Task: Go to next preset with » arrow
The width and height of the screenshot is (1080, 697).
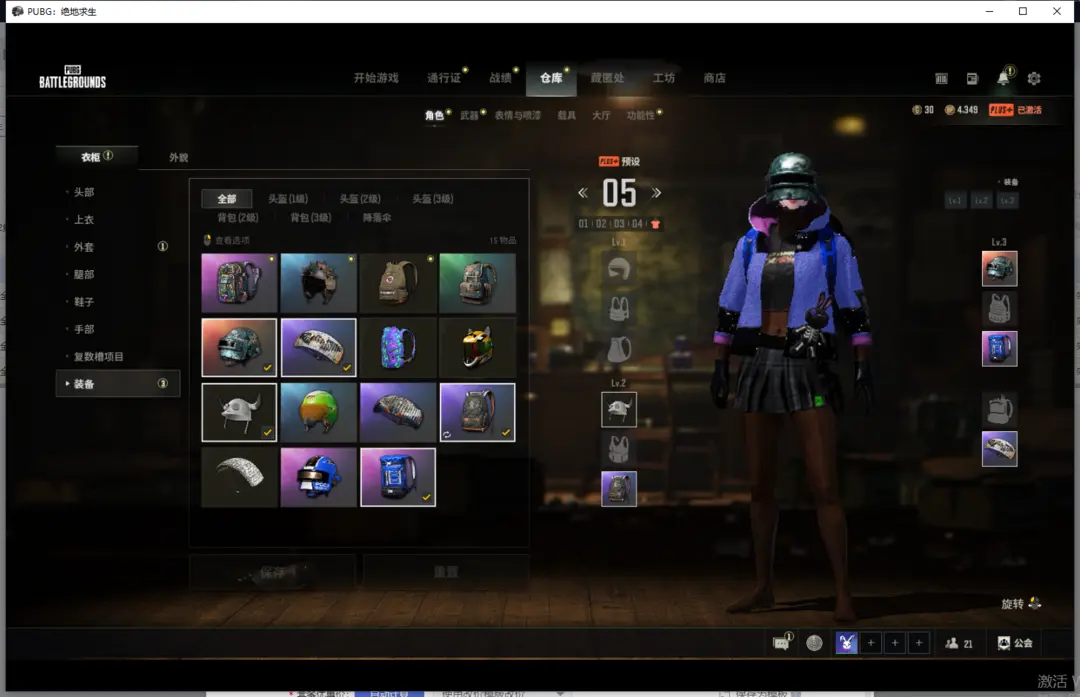Action: (656, 193)
